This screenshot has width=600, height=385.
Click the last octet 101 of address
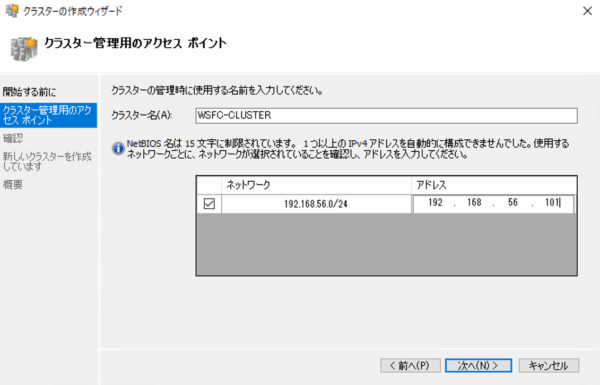[x=552, y=203]
